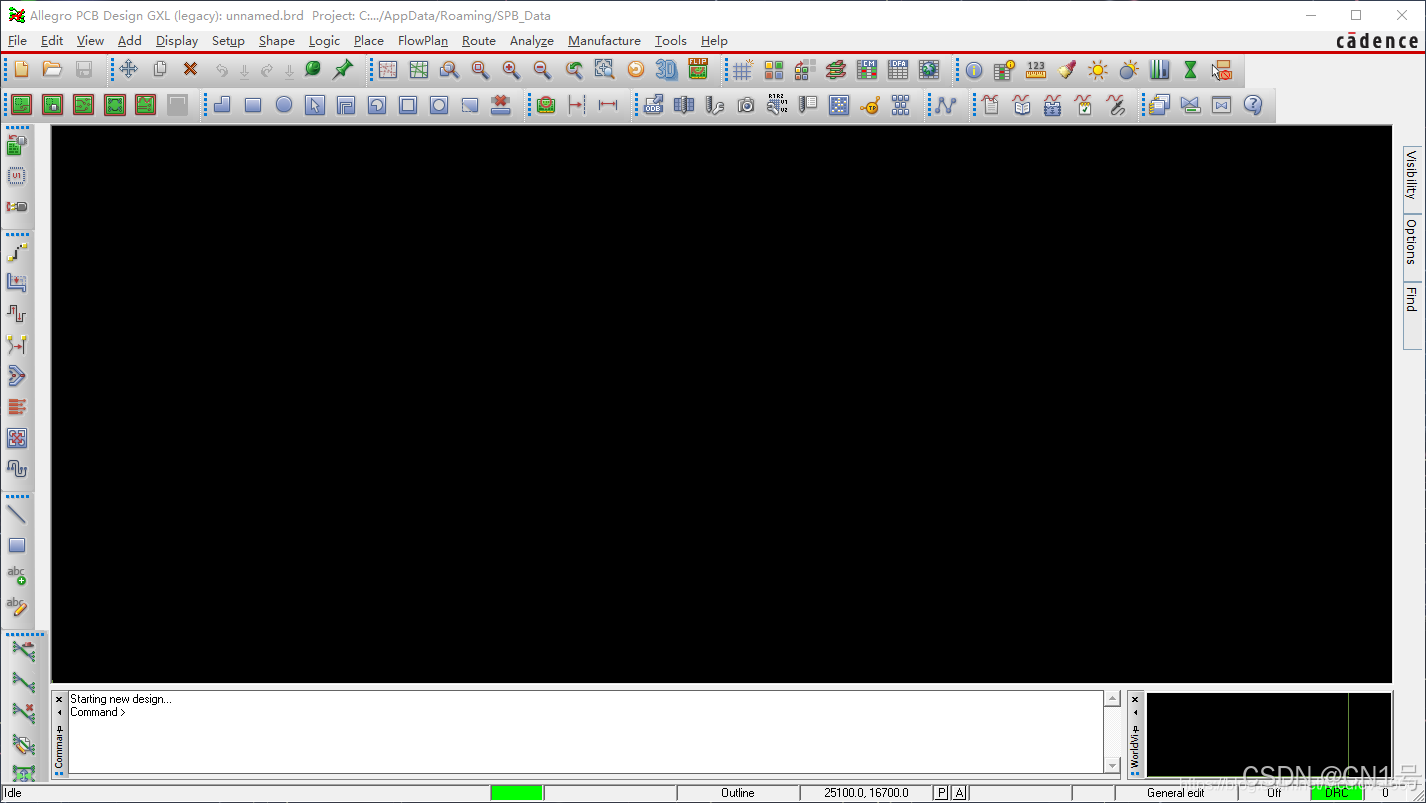Click the orange TP testpoint icon
This screenshot has width=1426, height=803.
point(870,104)
